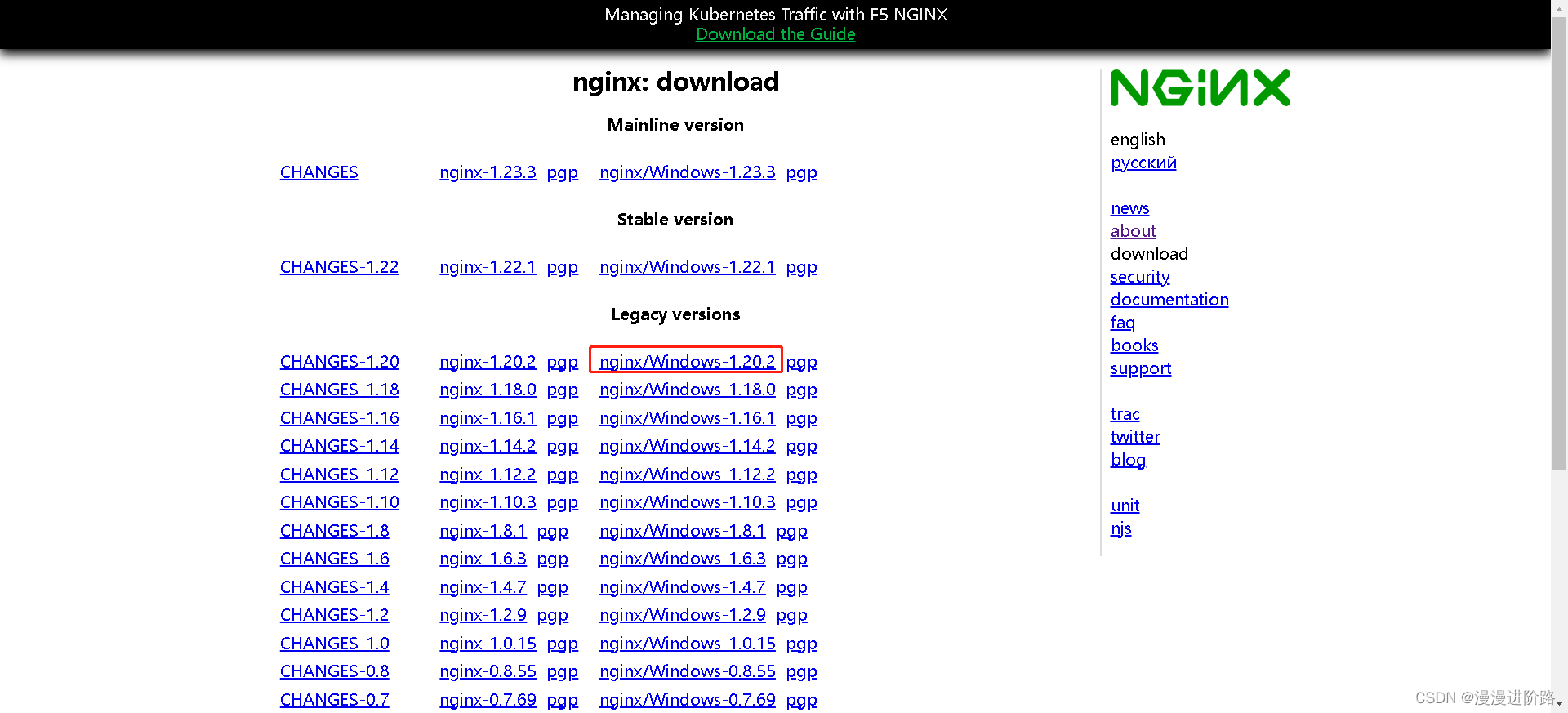Download nginx/Windows-1.8.1

coord(682,531)
